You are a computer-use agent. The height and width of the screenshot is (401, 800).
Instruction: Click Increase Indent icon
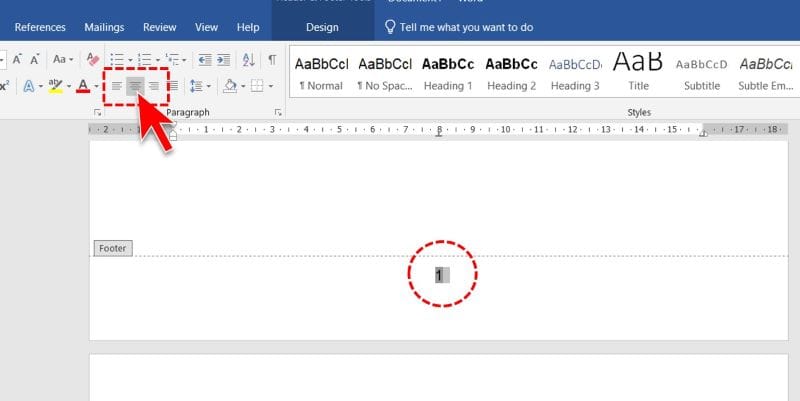click(224, 60)
